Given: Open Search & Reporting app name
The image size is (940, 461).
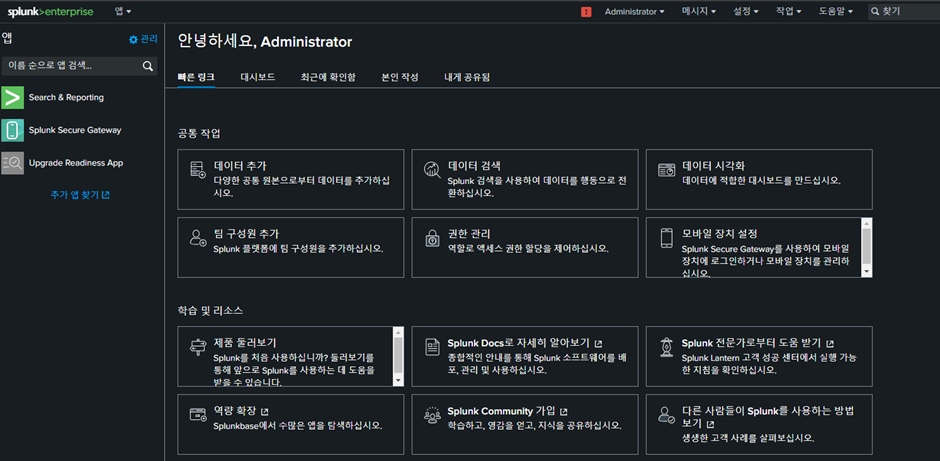Looking at the screenshot, I should (66, 97).
